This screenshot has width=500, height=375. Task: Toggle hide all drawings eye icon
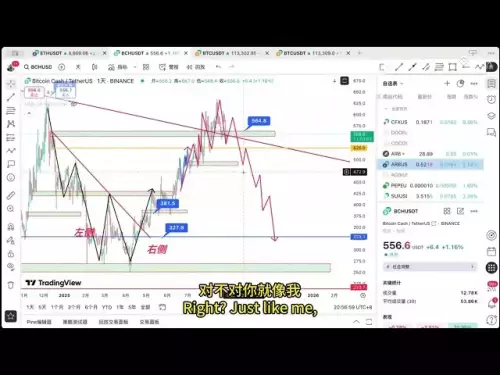pos(11,267)
